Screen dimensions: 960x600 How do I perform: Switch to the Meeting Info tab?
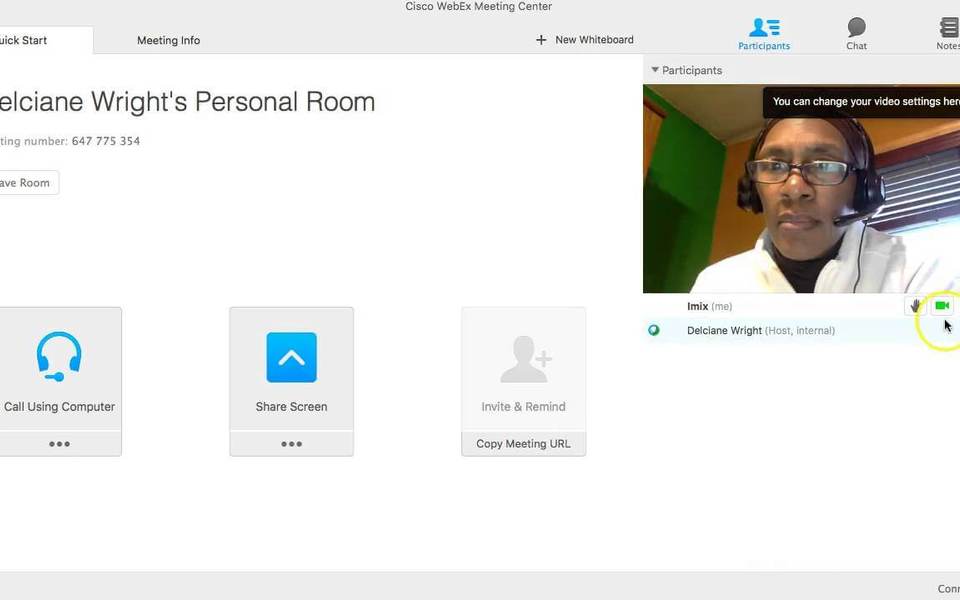168,40
